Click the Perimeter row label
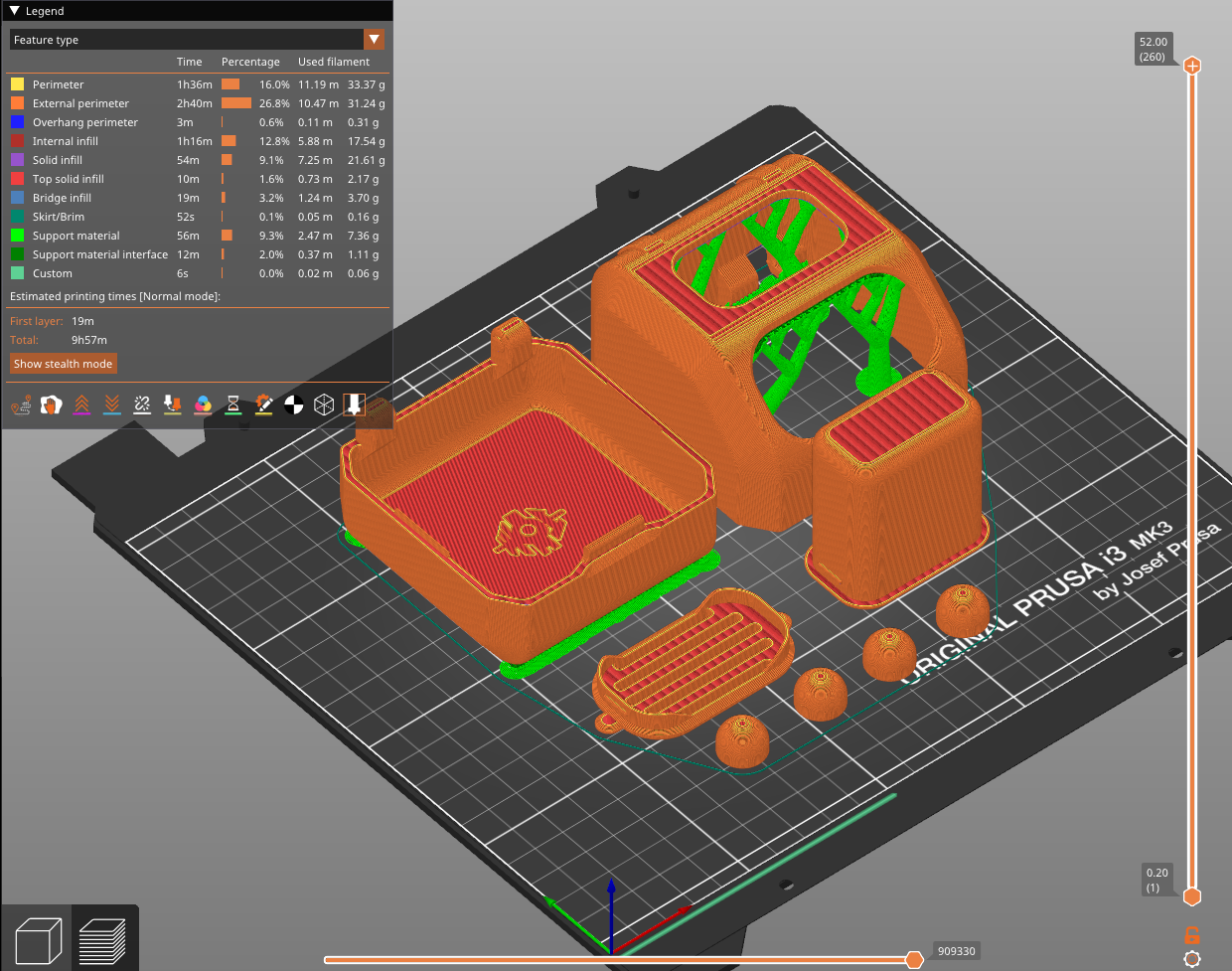This screenshot has width=1232, height=971. [58, 84]
